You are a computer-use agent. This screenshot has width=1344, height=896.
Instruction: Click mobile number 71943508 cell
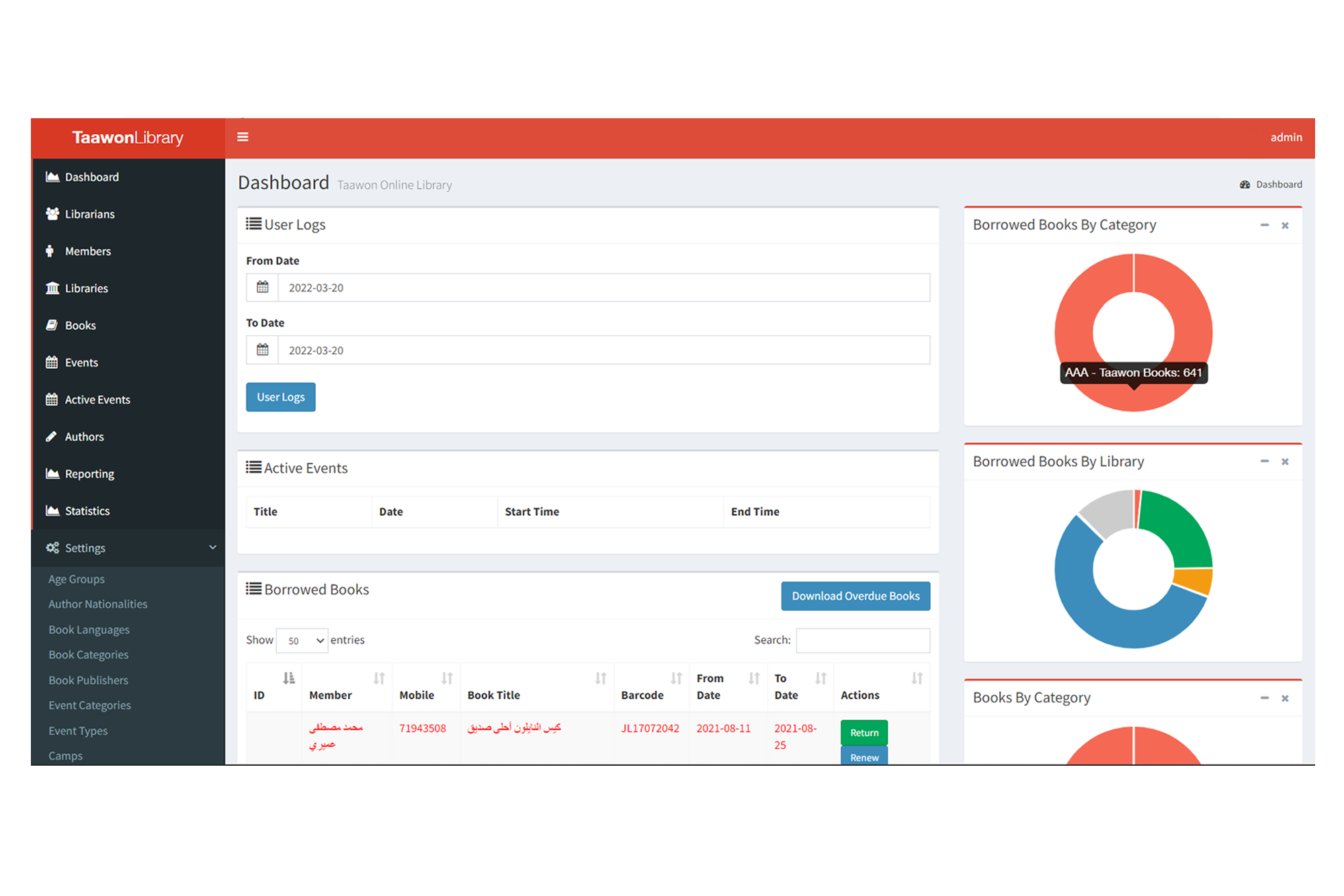[x=423, y=728]
